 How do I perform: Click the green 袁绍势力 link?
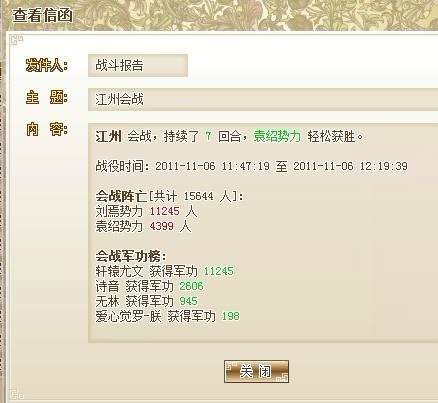277,136
